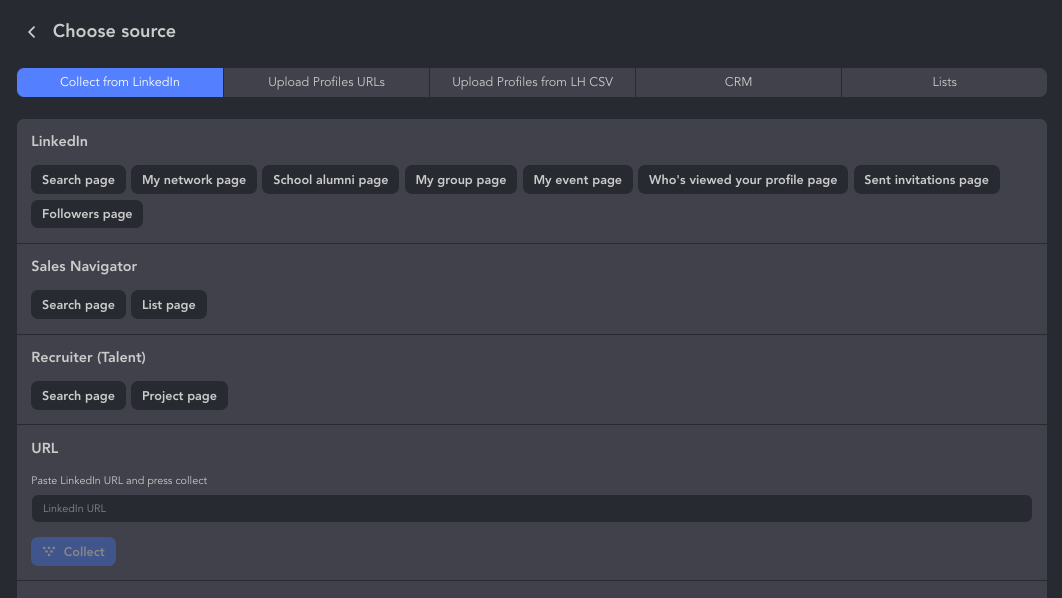
Task: Pick School alumni page source
Action: pyautogui.click(x=330, y=180)
